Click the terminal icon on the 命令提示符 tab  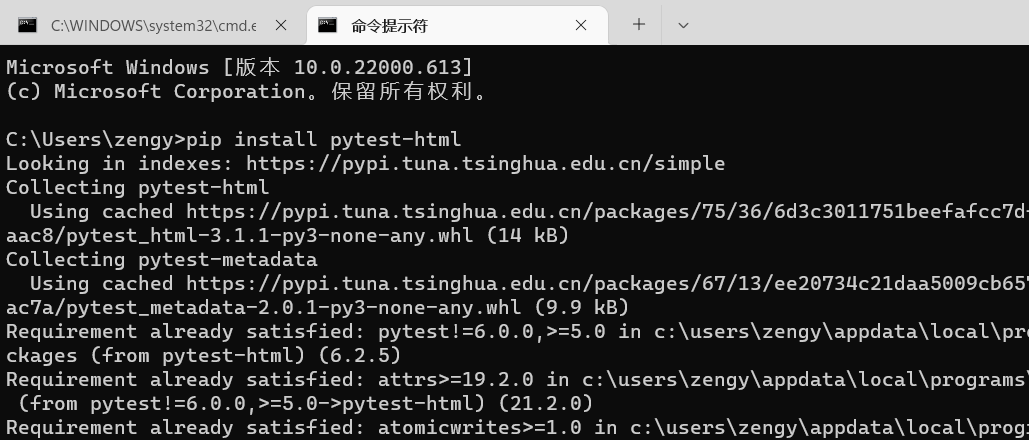pos(327,25)
